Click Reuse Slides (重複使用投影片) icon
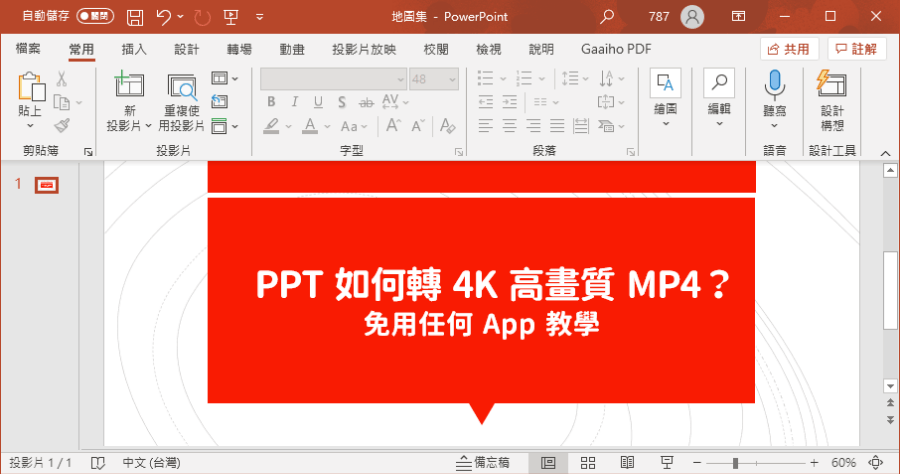Screen dimensions: 900x474 click(182, 87)
